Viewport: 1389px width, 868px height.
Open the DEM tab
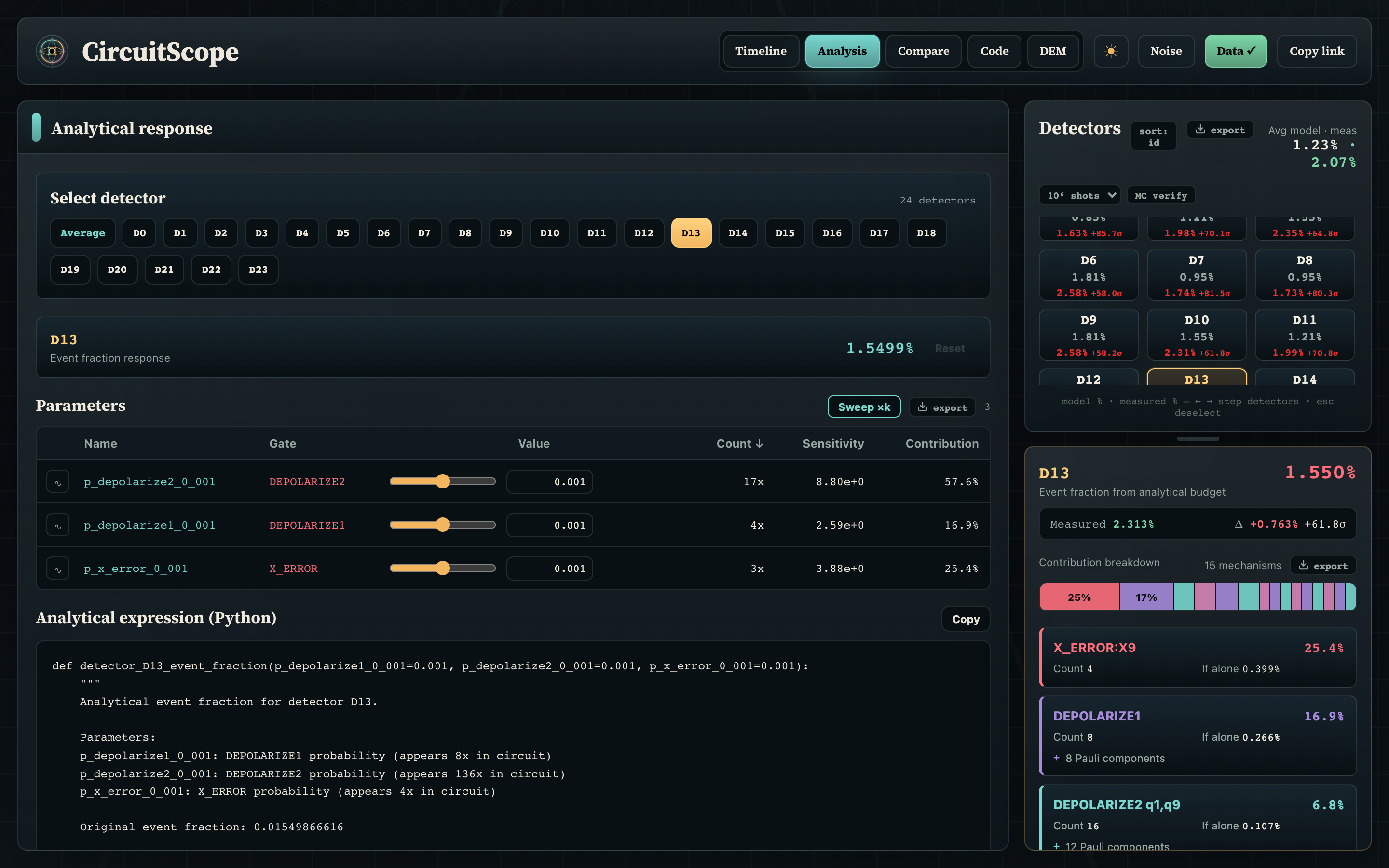(x=1053, y=51)
